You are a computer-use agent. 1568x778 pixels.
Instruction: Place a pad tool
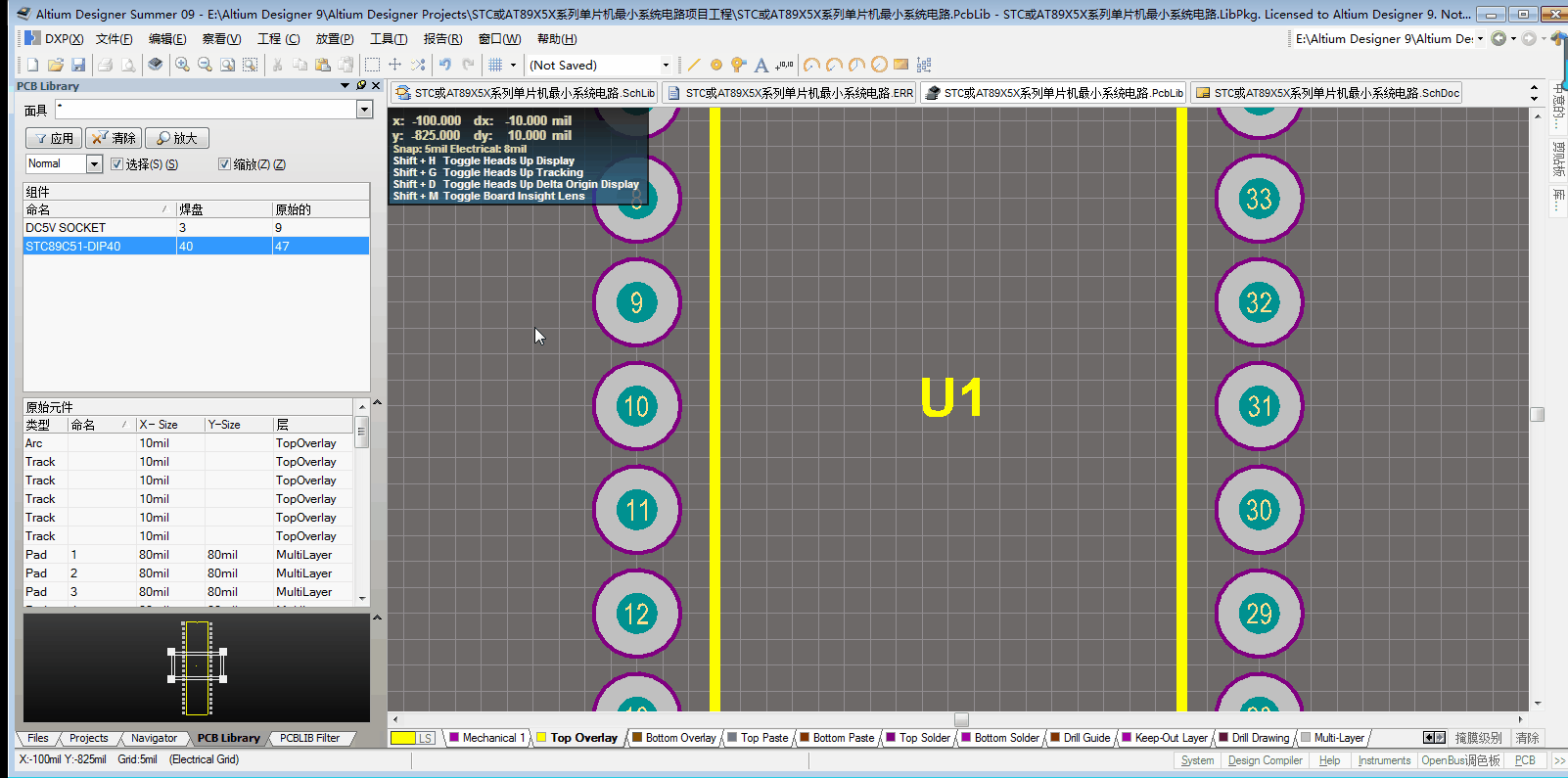pyautogui.click(x=716, y=65)
